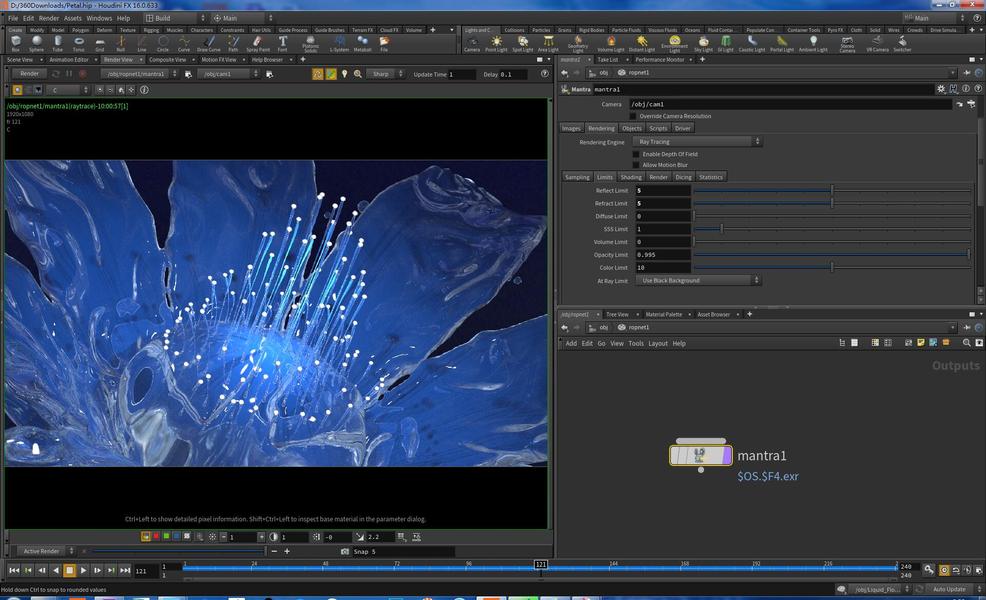Add a Sky Light from shelf

tap(703, 43)
